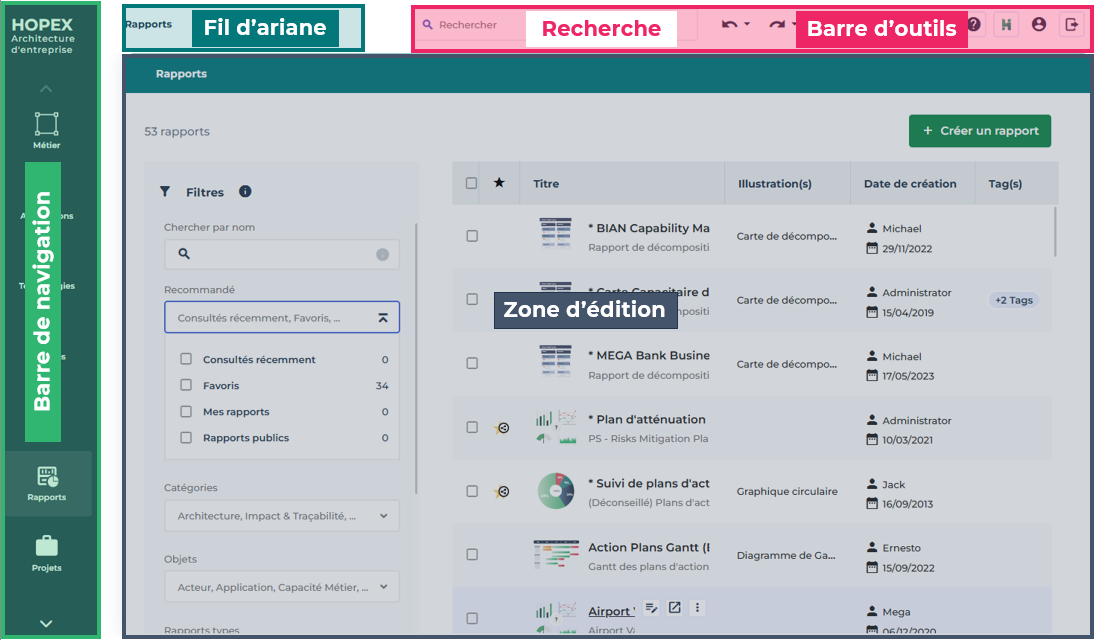Open the Métier navigation icon
The image size is (1096, 640).
coord(47,130)
